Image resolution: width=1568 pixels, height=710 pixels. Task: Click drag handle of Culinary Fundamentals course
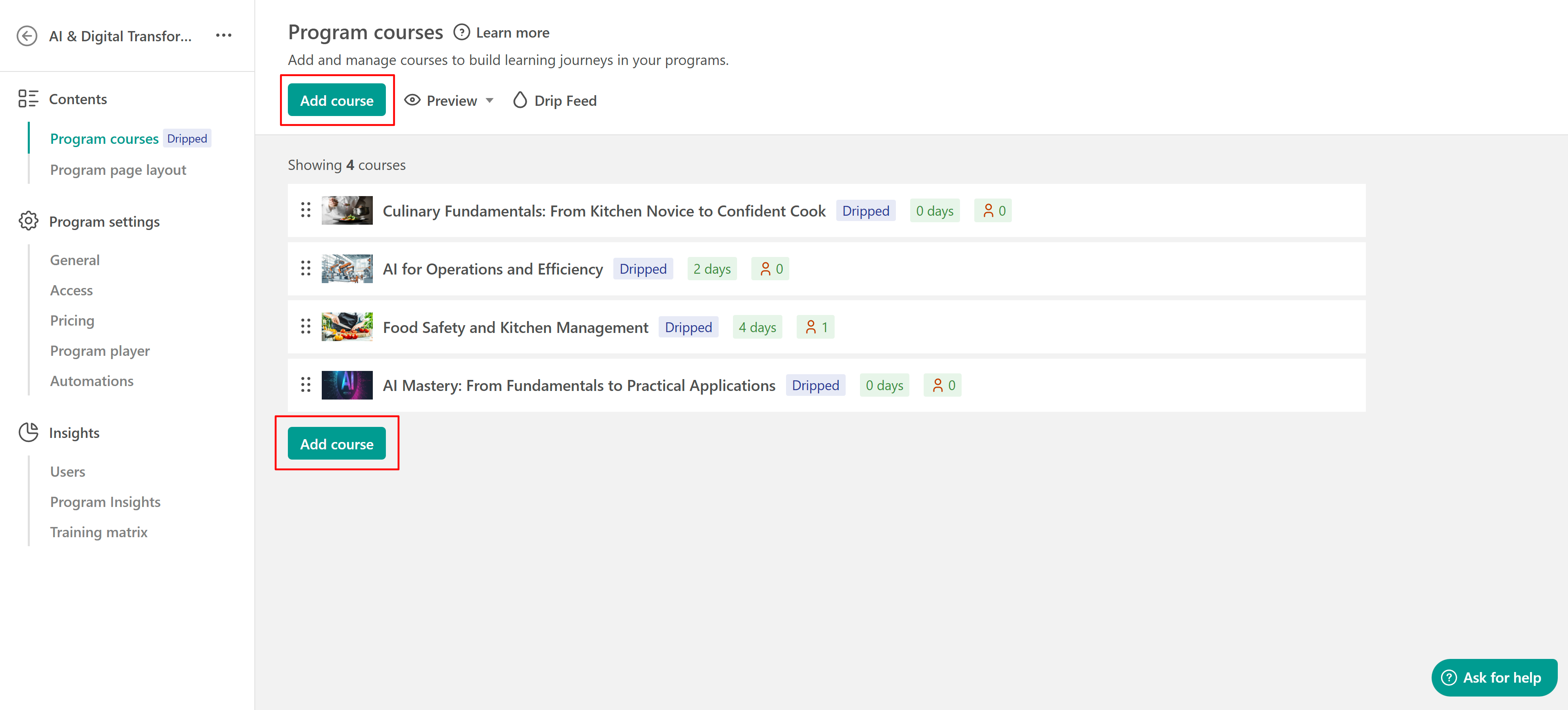tap(305, 211)
